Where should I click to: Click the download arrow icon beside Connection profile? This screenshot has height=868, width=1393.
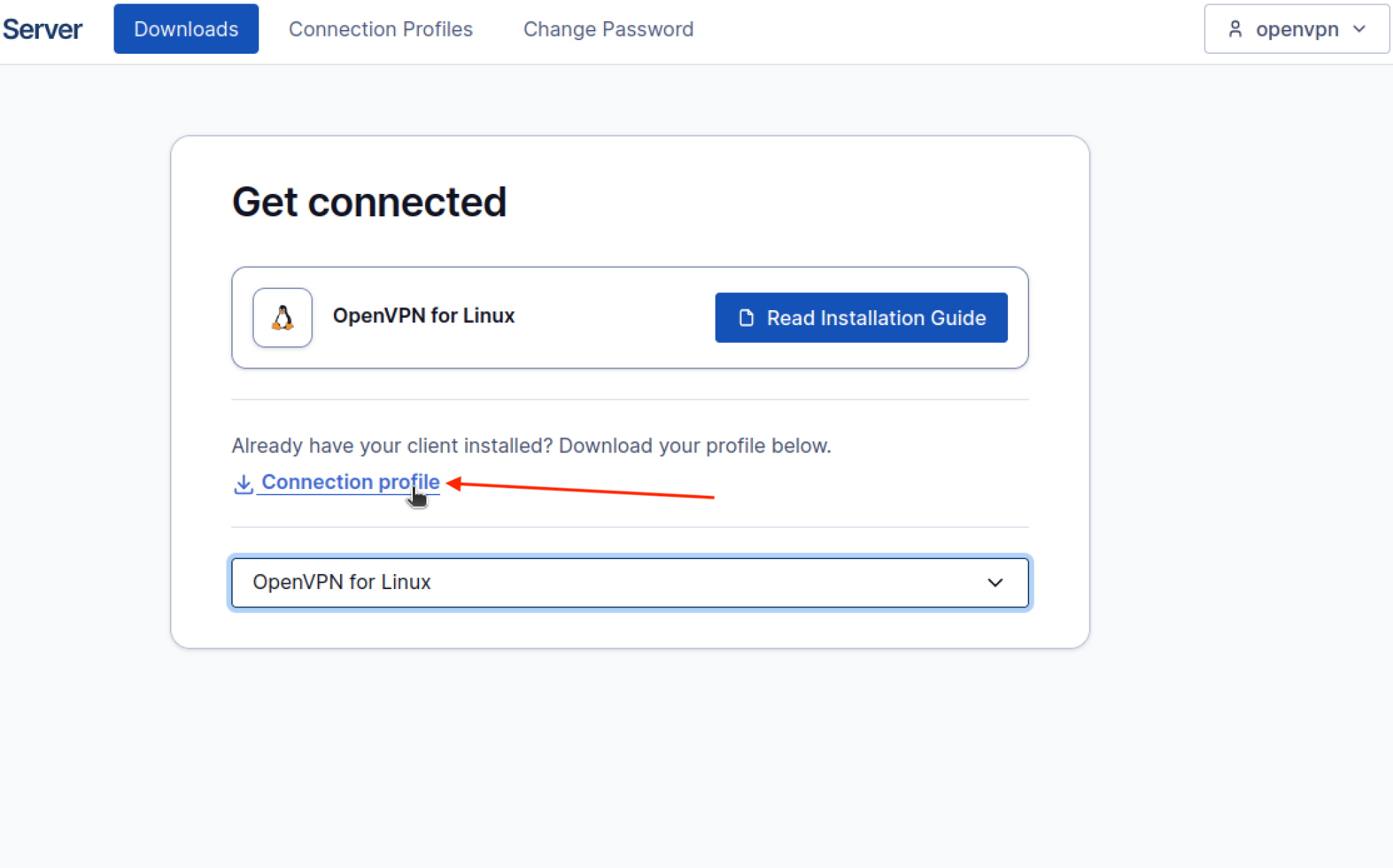pyautogui.click(x=244, y=484)
